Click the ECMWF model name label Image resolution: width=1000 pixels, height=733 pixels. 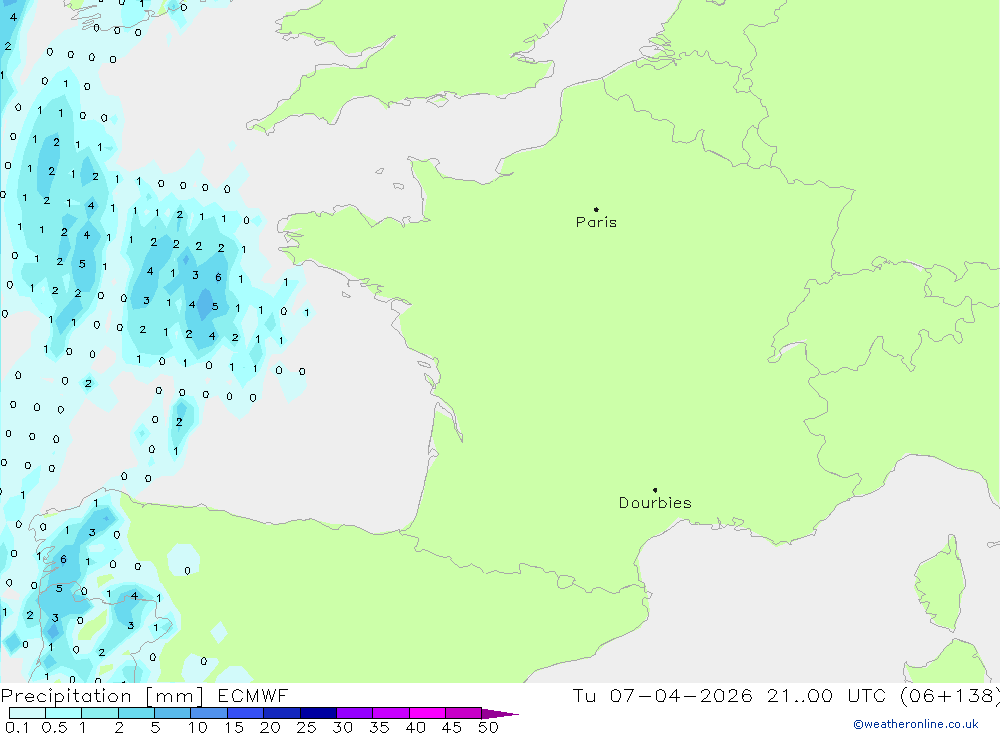point(253,695)
